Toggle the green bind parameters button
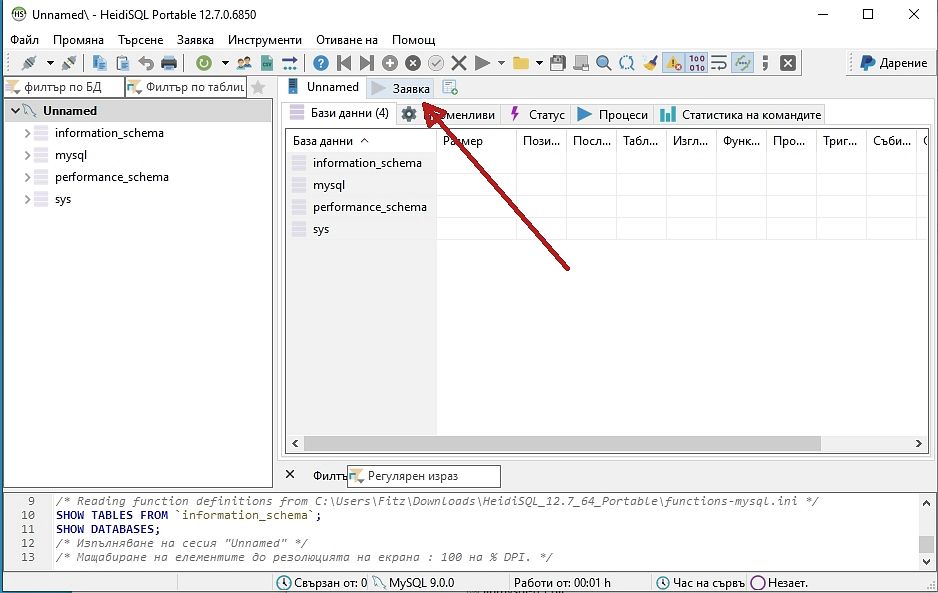938x593 pixels. (x=742, y=63)
